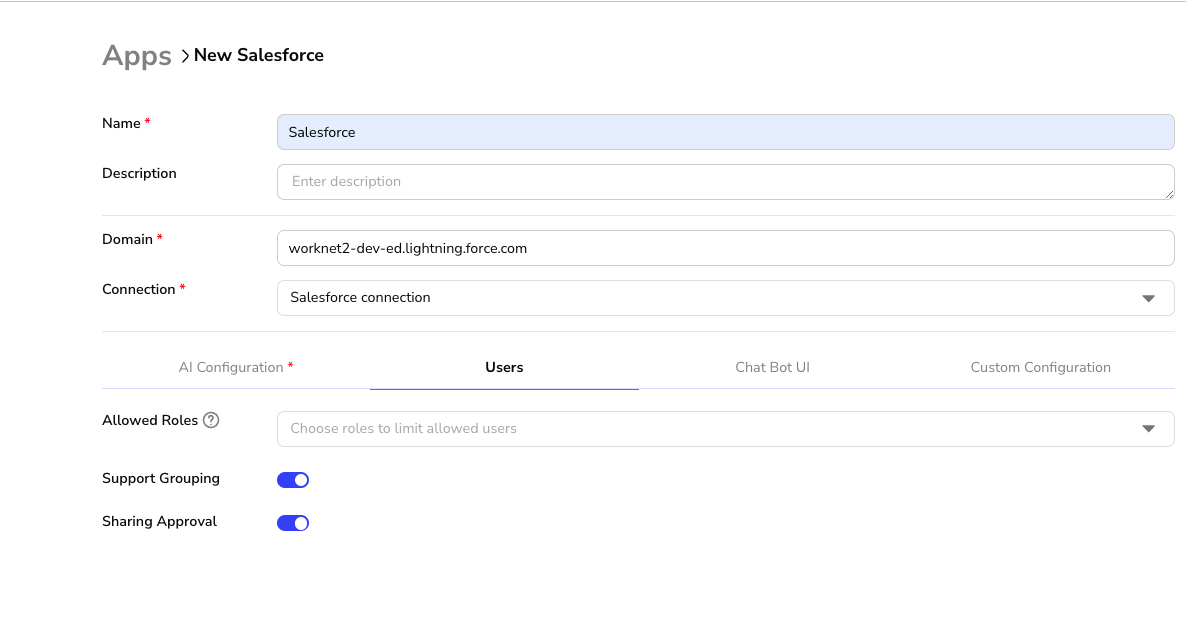Viewport: 1186px width, 635px height.
Task: Click the Domain input field
Action: [725, 248]
